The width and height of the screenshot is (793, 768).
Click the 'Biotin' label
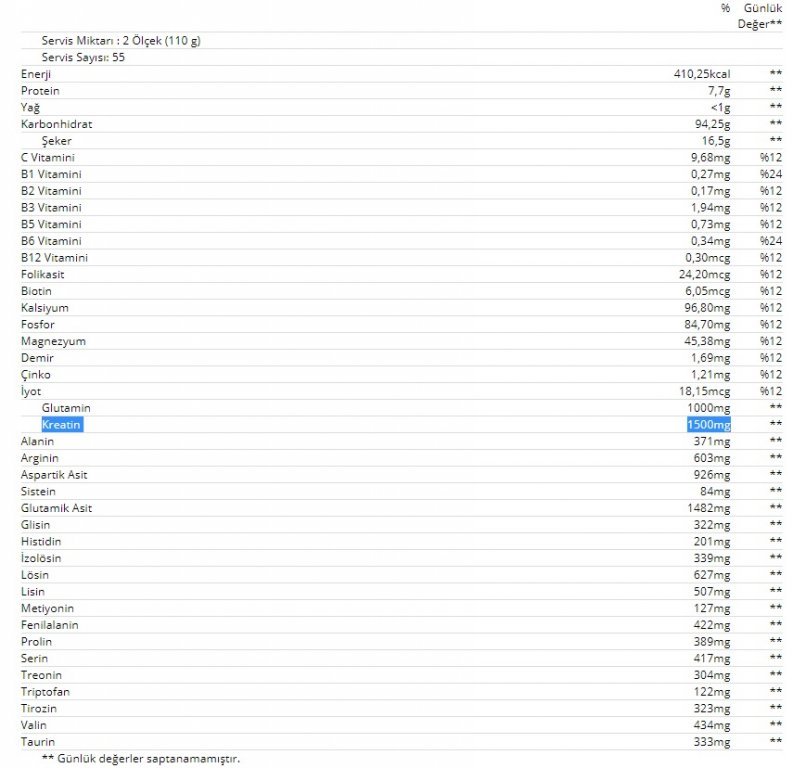pyautogui.click(x=36, y=291)
